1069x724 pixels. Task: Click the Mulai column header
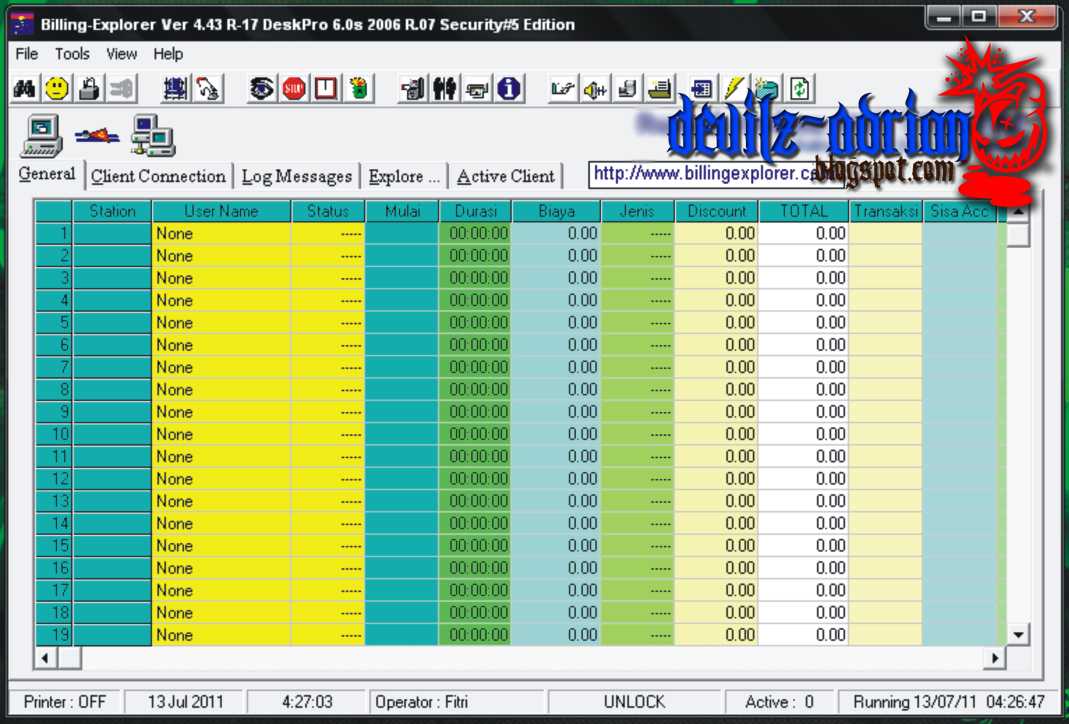pos(402,211)
